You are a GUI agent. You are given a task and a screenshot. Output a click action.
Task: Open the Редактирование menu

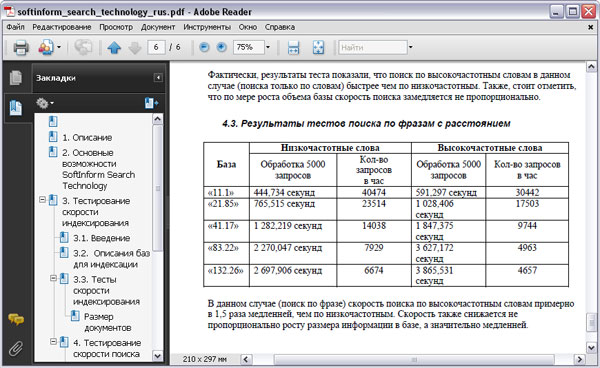pos(62,27)
